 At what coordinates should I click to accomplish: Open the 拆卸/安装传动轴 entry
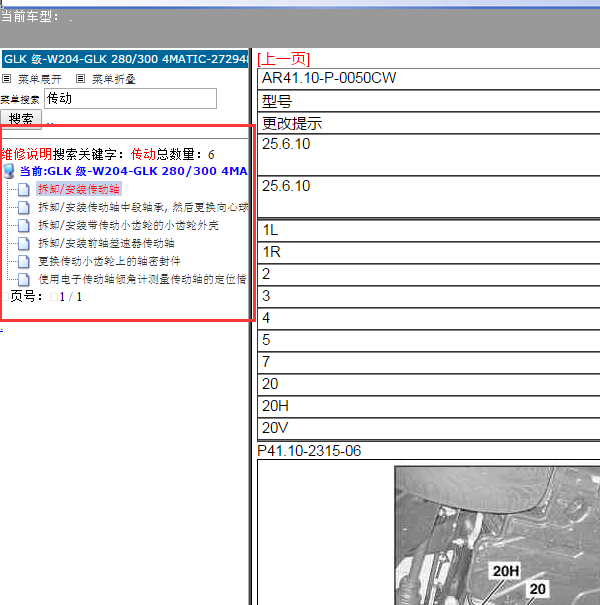79,189
